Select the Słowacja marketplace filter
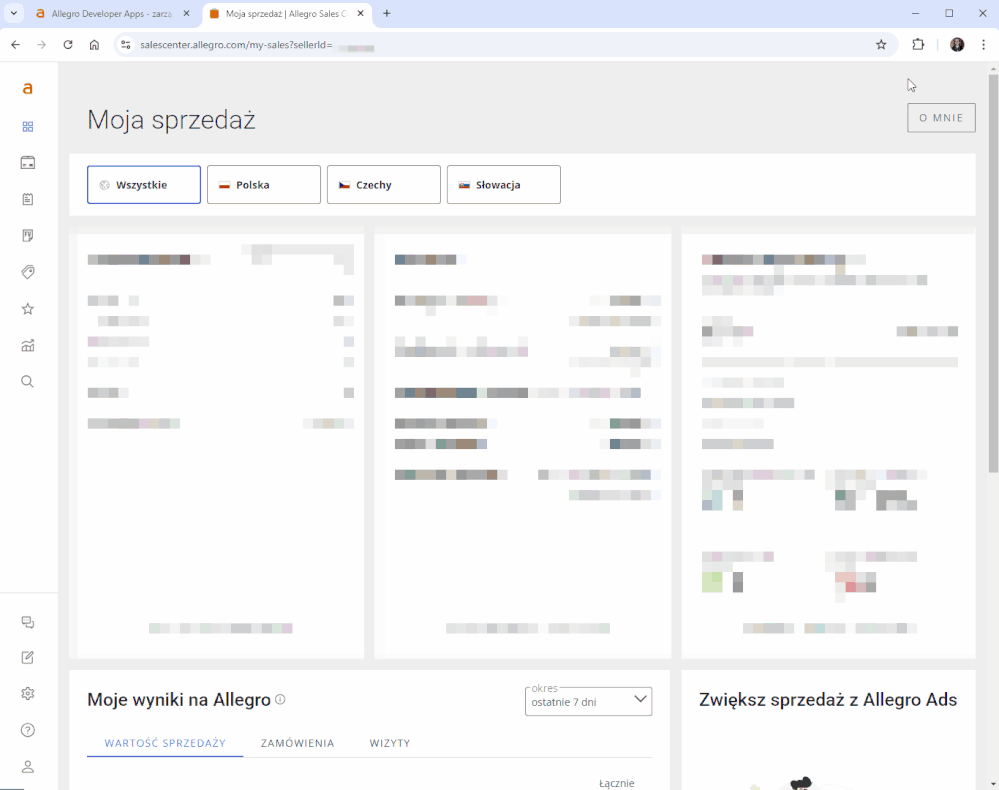The image size is (999, 790). click(x=503, y=185)
